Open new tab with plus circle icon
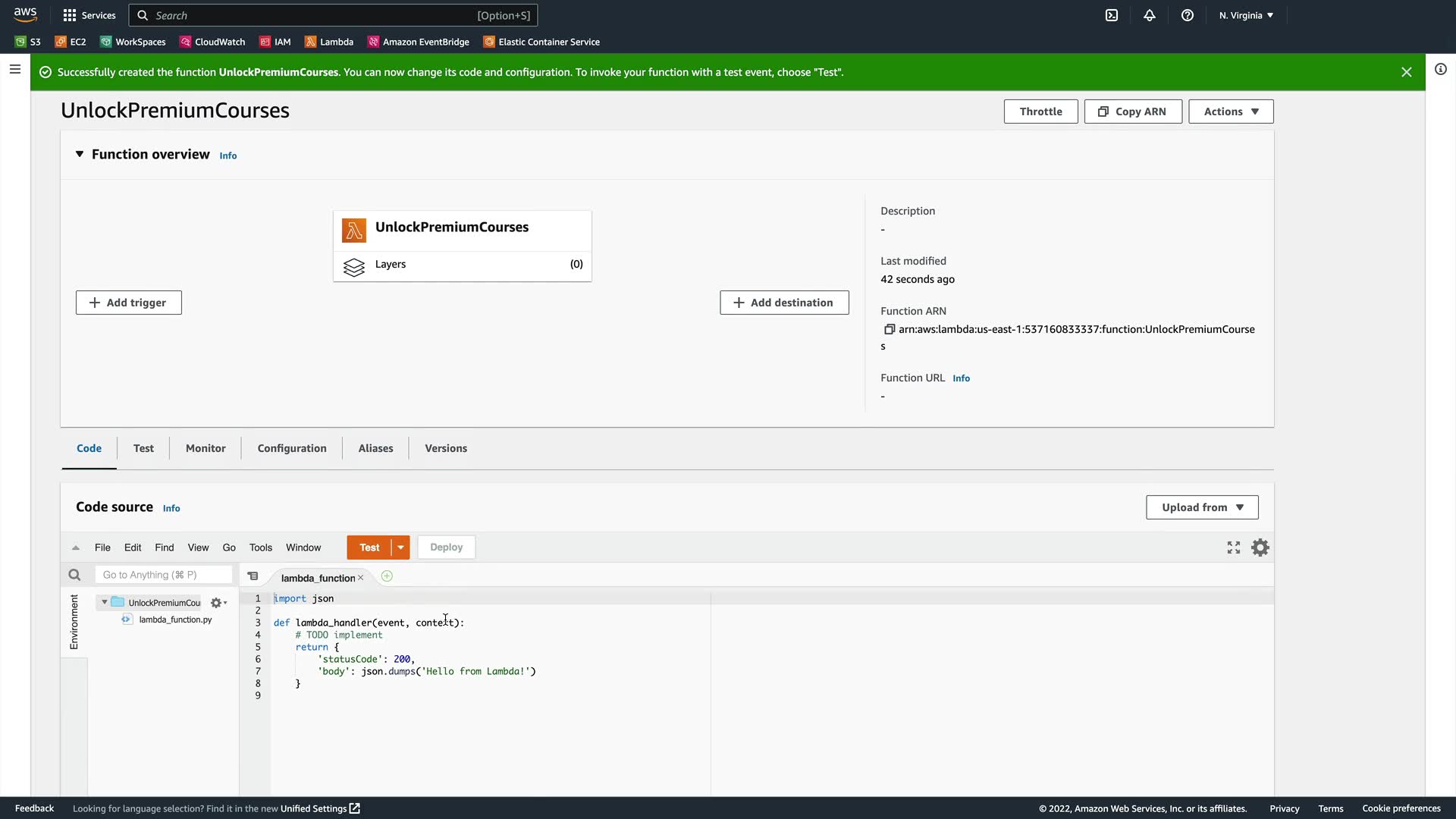 coord(387,576)
